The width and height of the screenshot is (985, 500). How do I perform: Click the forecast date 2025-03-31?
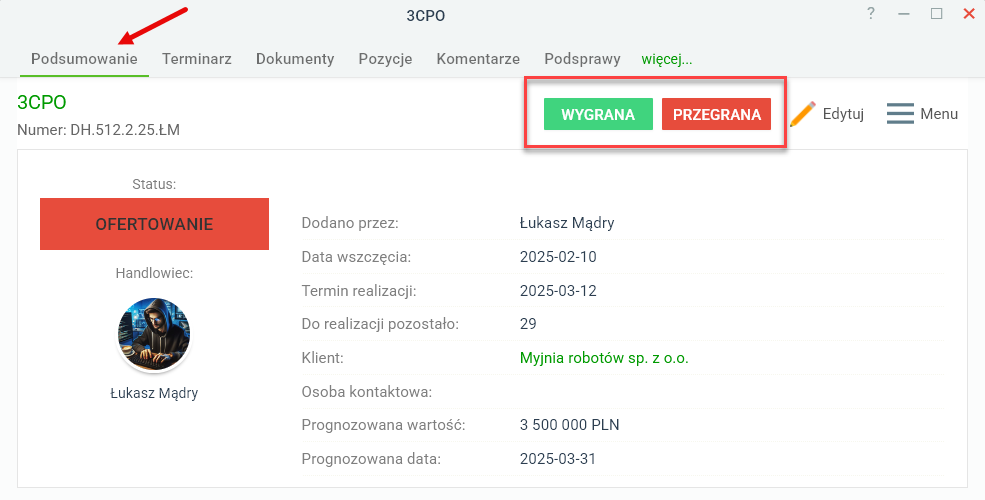pos(558,459)
